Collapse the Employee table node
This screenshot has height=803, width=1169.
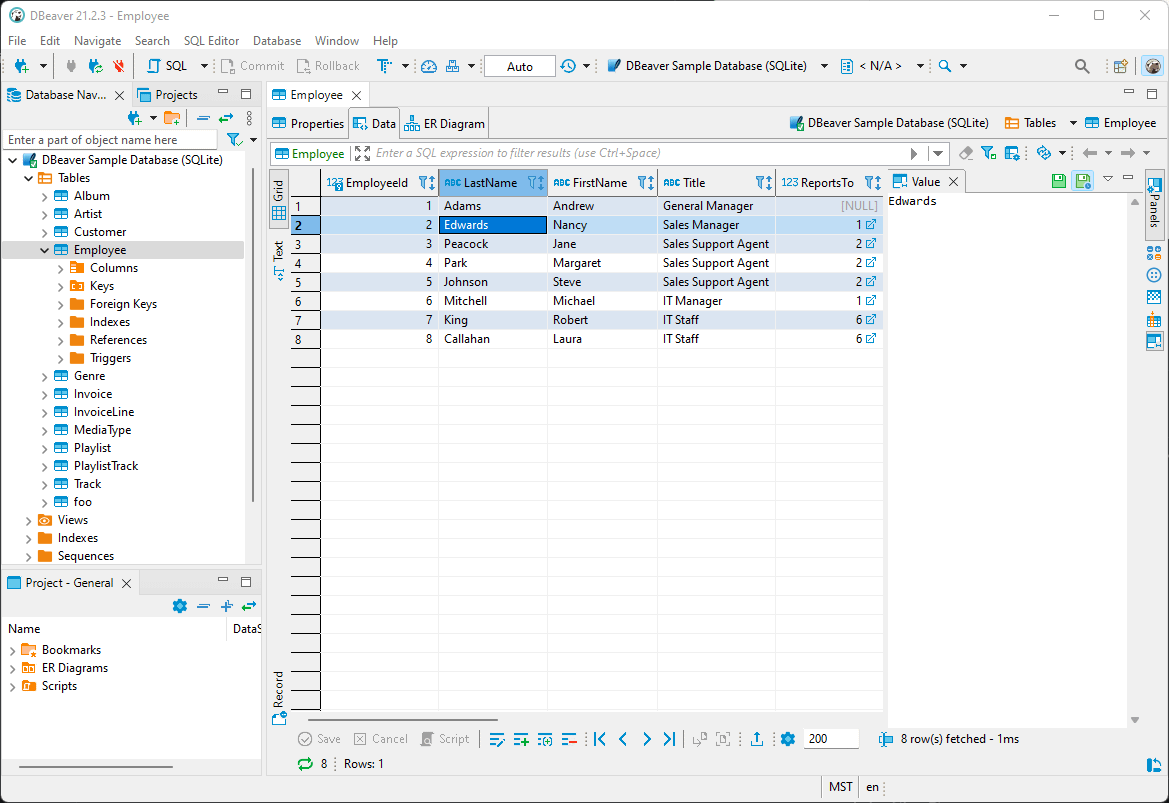click(44, 250)
